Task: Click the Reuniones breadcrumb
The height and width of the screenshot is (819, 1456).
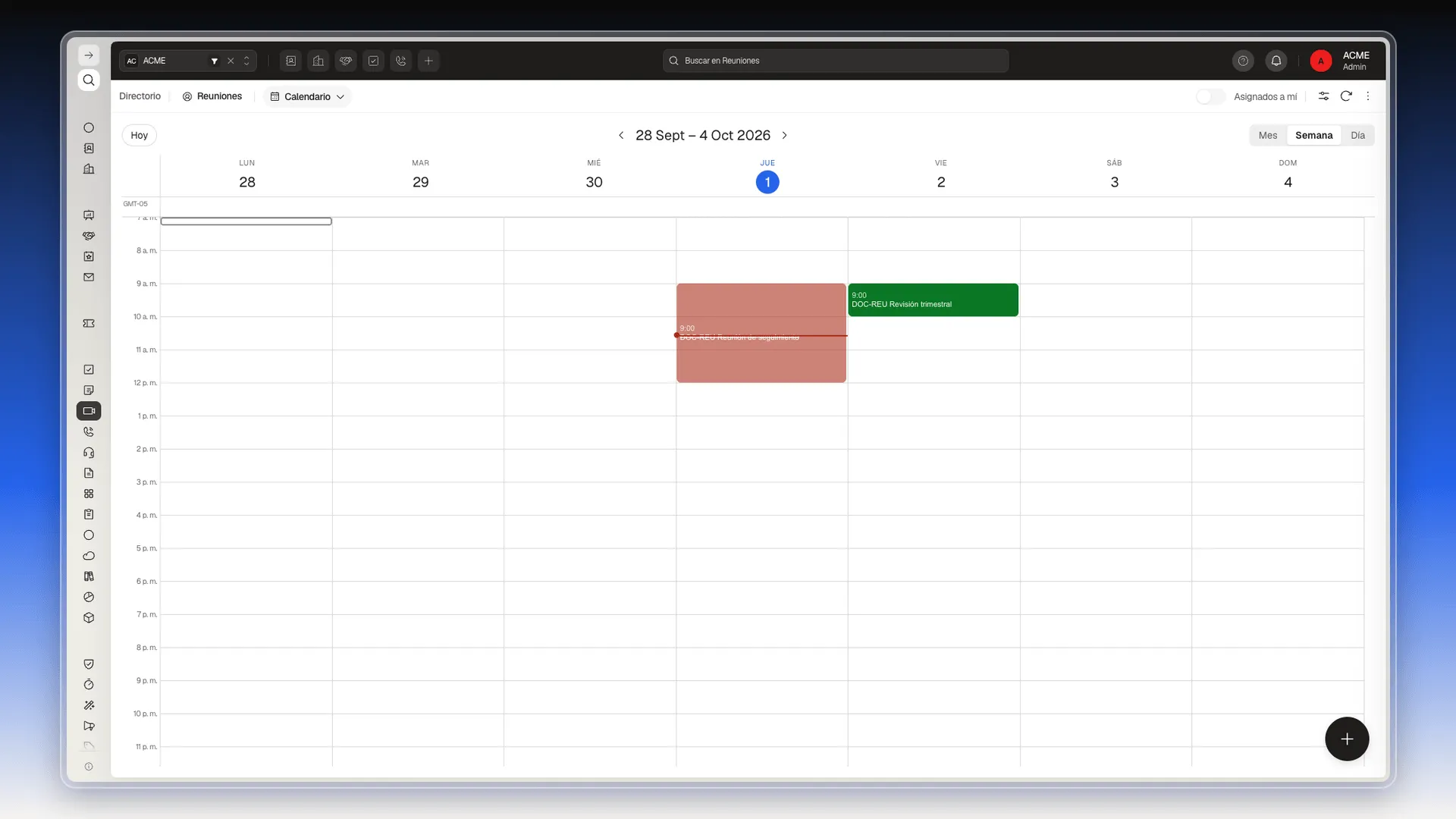Action: (212, 96)
